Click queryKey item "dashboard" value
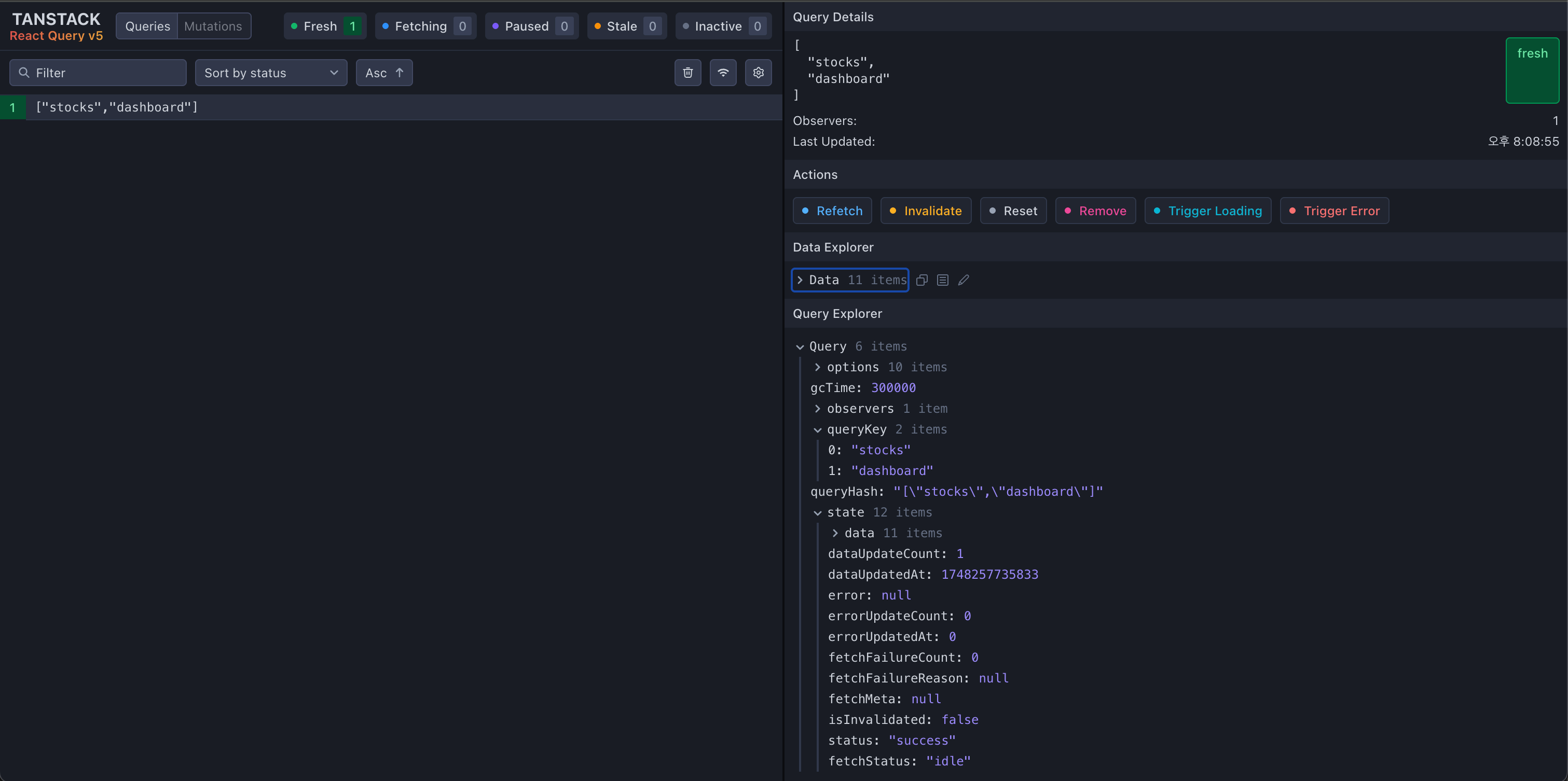Image resolution: width=1568 pixels, height=781 pixels. pyautogui.click(x=892, y=471)
